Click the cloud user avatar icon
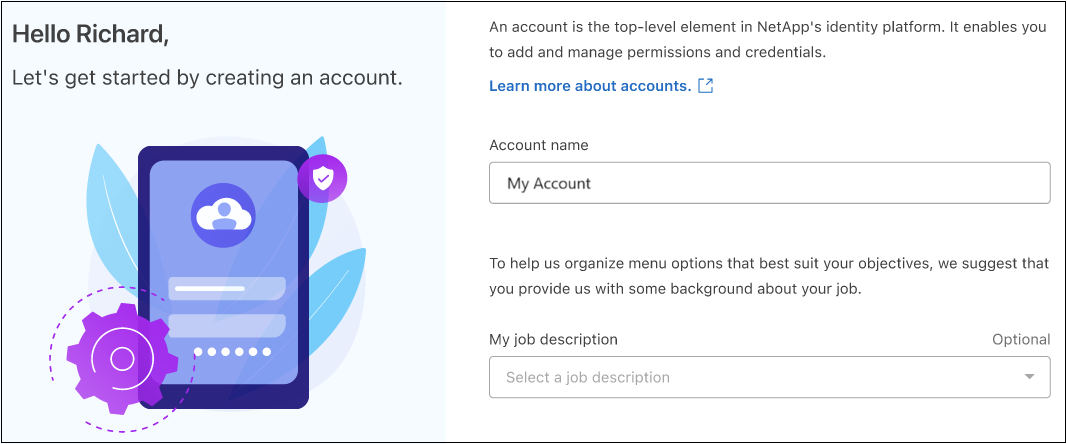The height and width of the screenshot is (444, 1067). 223,215
